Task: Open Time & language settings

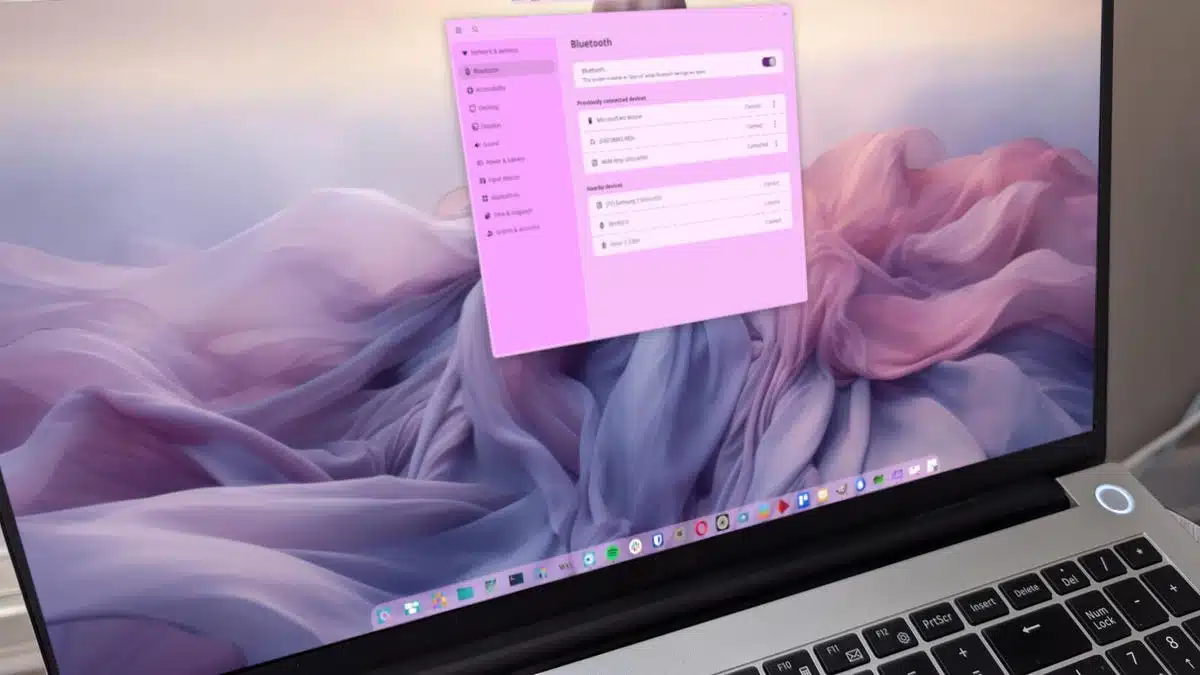Action: tap(508, 213)
